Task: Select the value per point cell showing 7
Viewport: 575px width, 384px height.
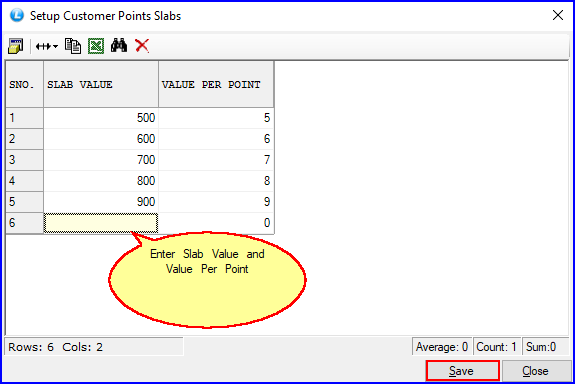Action: (x=216, y=160)
